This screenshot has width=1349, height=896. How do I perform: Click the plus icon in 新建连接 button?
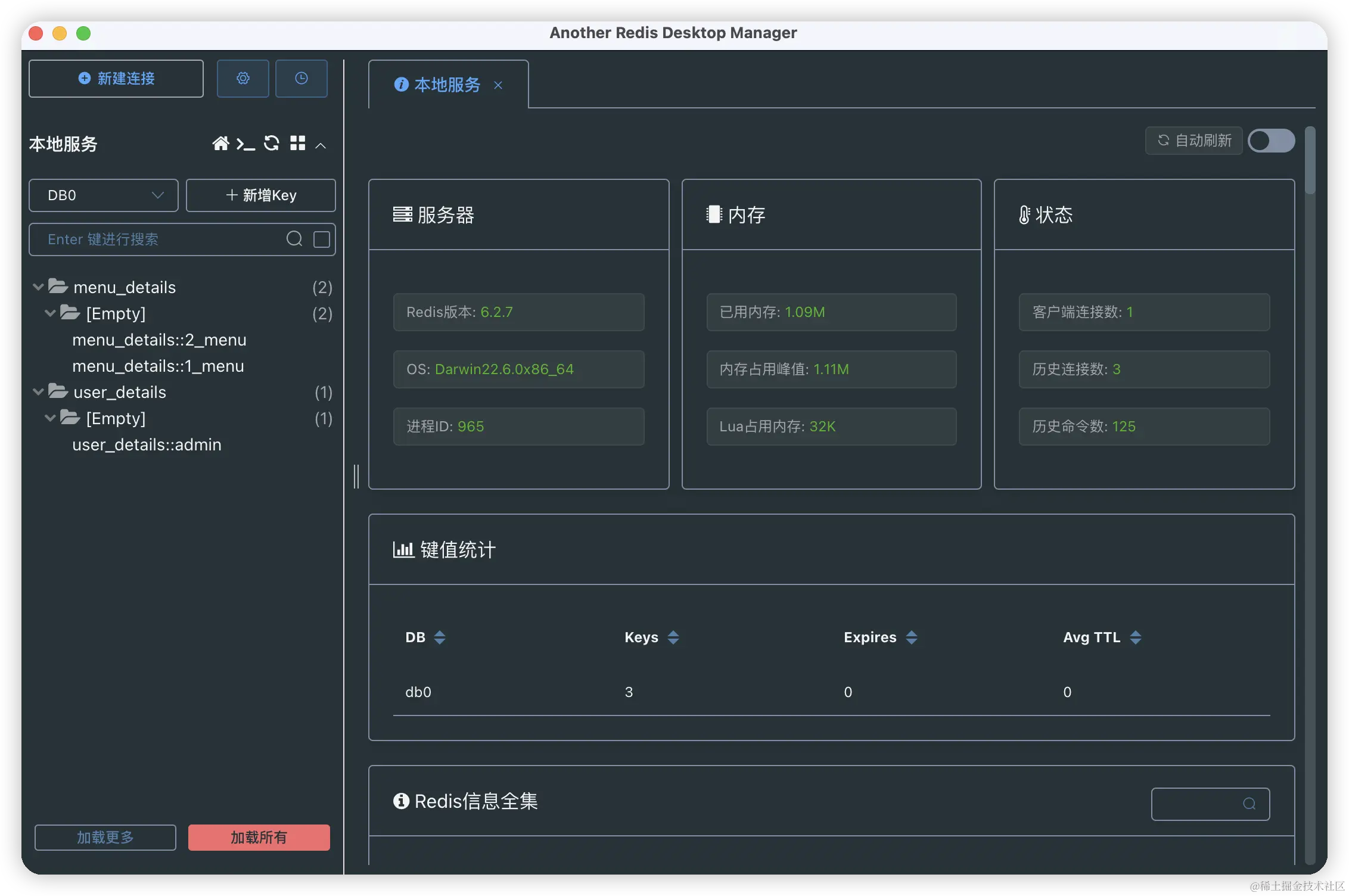point(85,78)
